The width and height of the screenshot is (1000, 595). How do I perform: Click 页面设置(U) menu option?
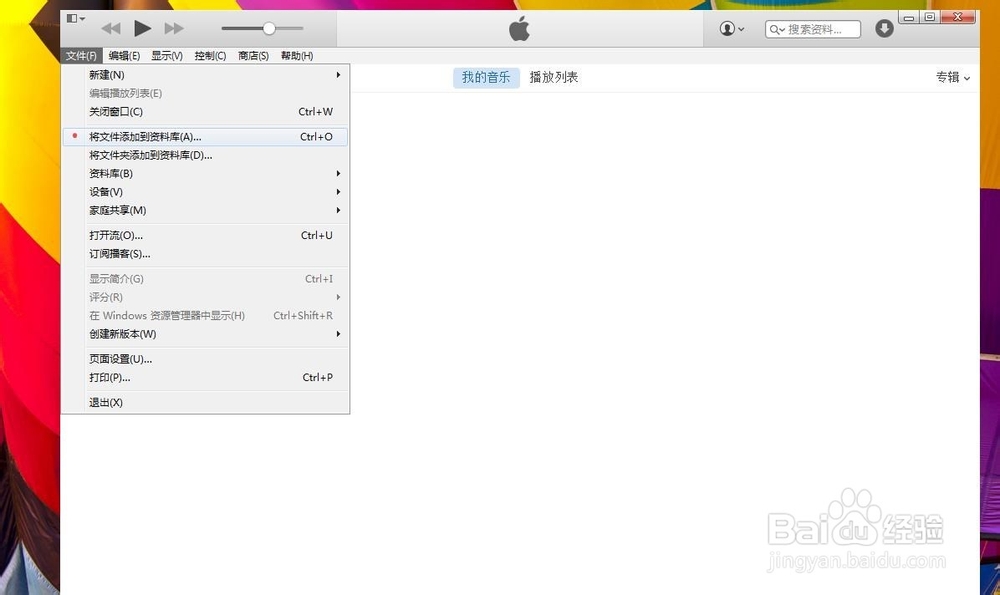click(x=118, y=359)
